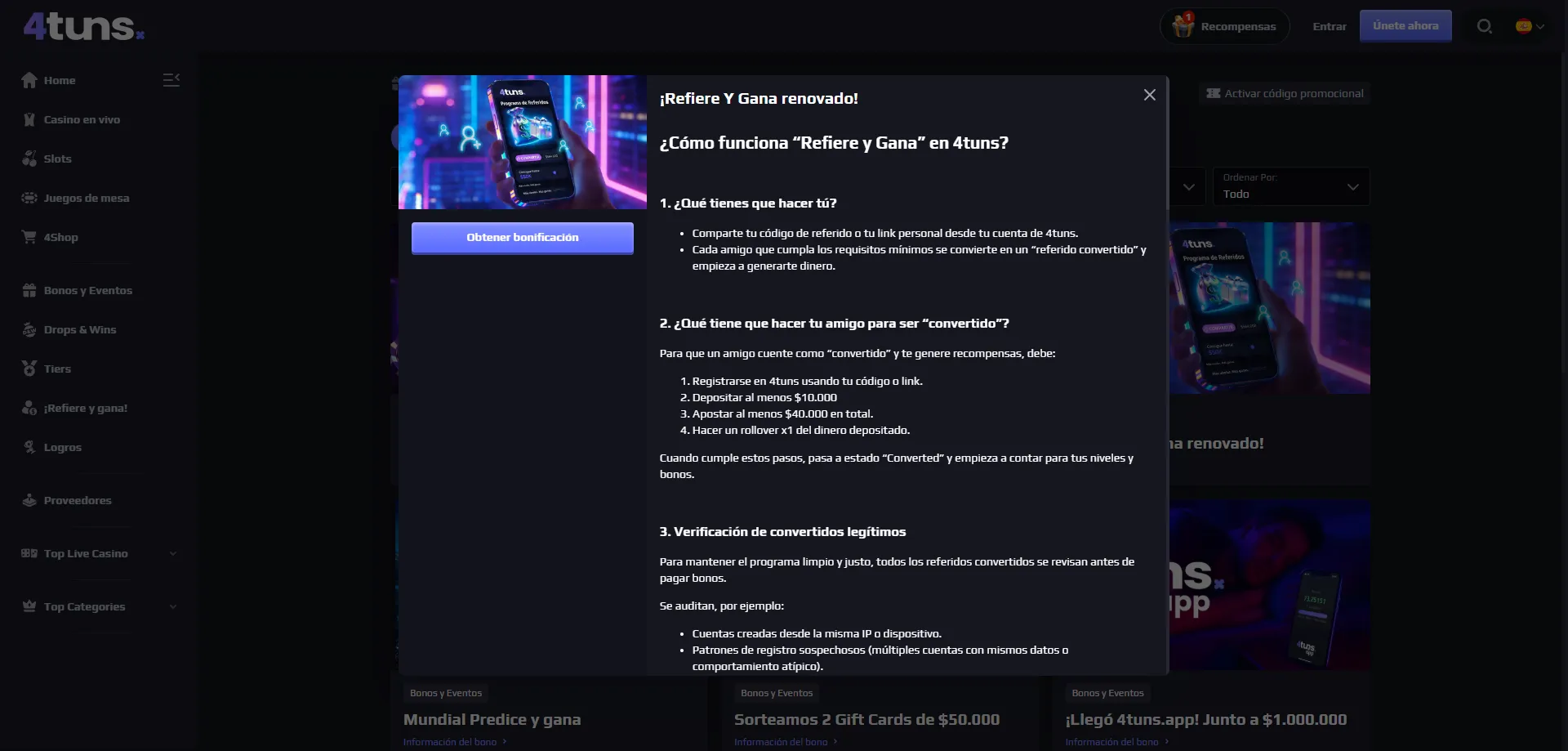Open the partially hidden filter dropdown chevron
Image resolution: width=1568 pixels, height=751 pixels.
[x=1188, y=187]
